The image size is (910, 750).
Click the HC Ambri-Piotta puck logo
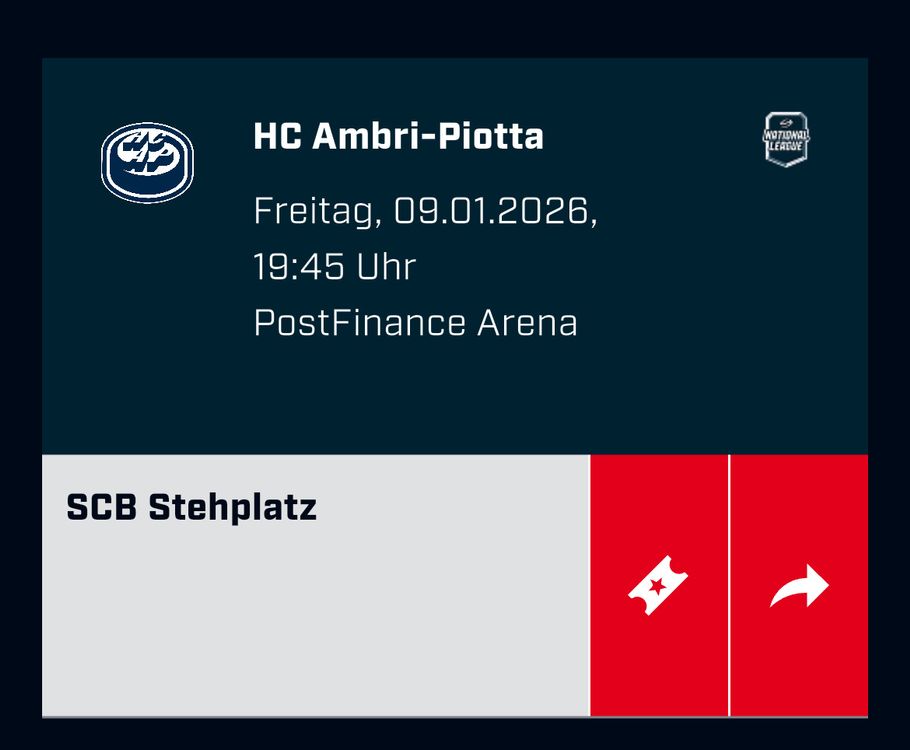[x=147, y=163]
